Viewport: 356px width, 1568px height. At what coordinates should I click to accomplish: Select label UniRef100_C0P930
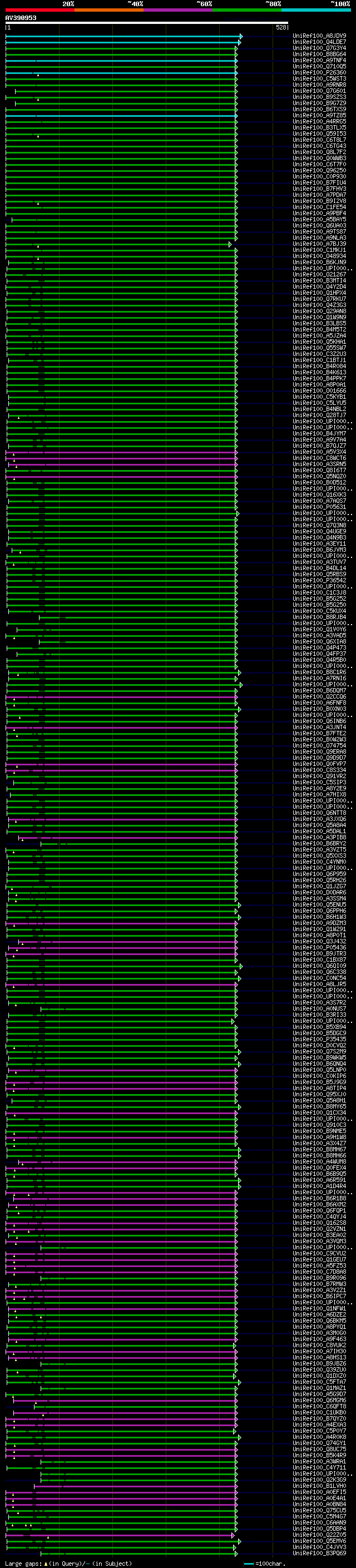coord(319,176)
